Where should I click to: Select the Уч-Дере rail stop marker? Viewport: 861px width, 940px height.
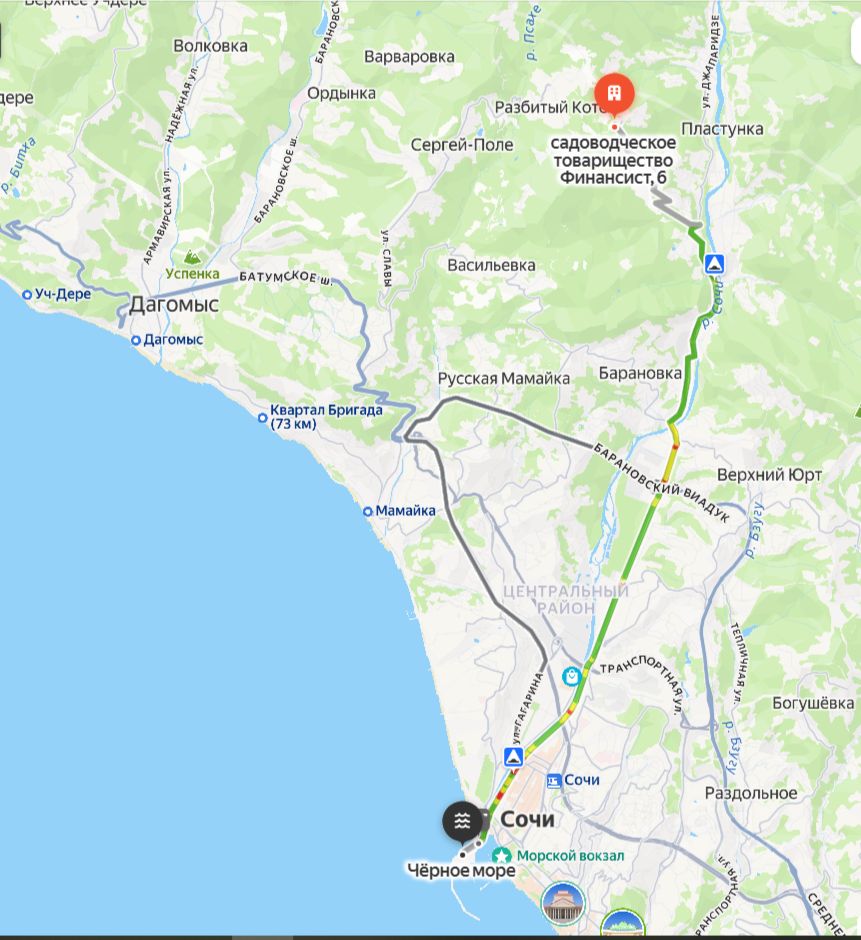pos(26,294)
